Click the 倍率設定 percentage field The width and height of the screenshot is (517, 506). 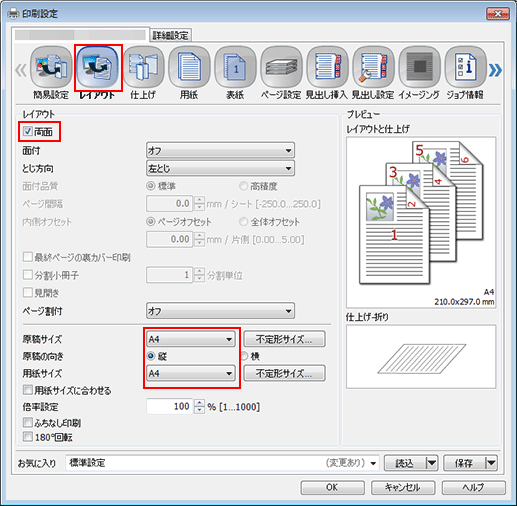pyautogui.click(x=170, y=406)
